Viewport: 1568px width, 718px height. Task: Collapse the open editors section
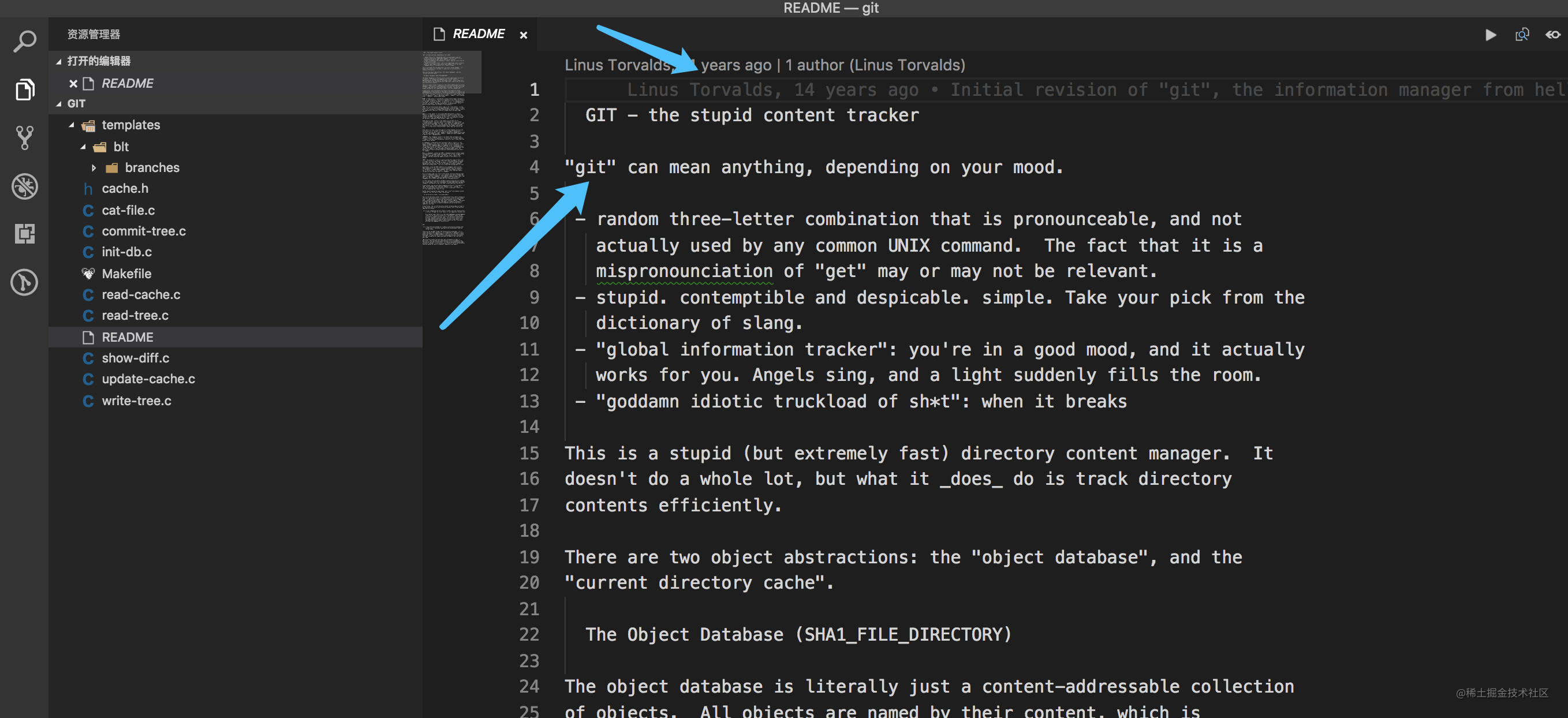(59, 61)
